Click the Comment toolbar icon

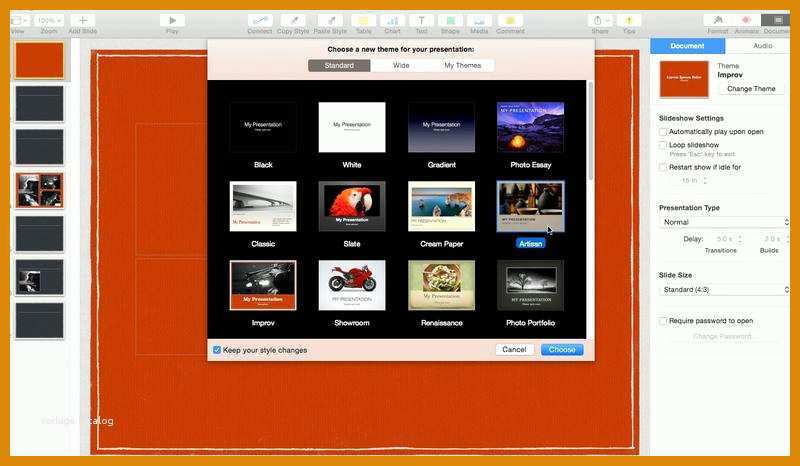pyautogui.click(x=510, y=20)
